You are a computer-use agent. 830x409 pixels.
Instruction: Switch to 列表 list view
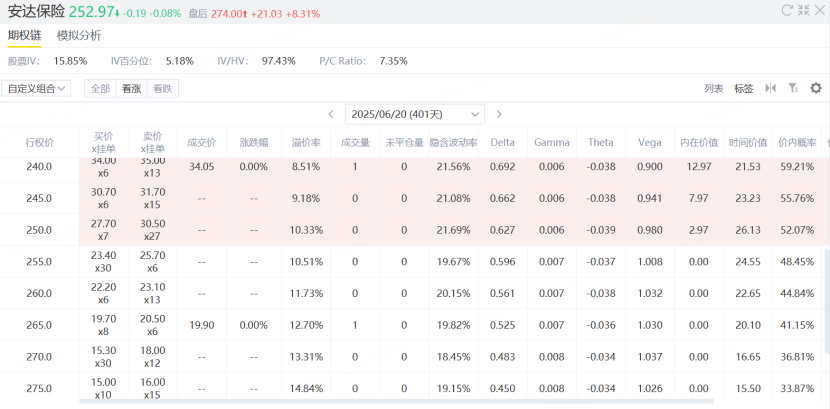[x=713, y=88]
